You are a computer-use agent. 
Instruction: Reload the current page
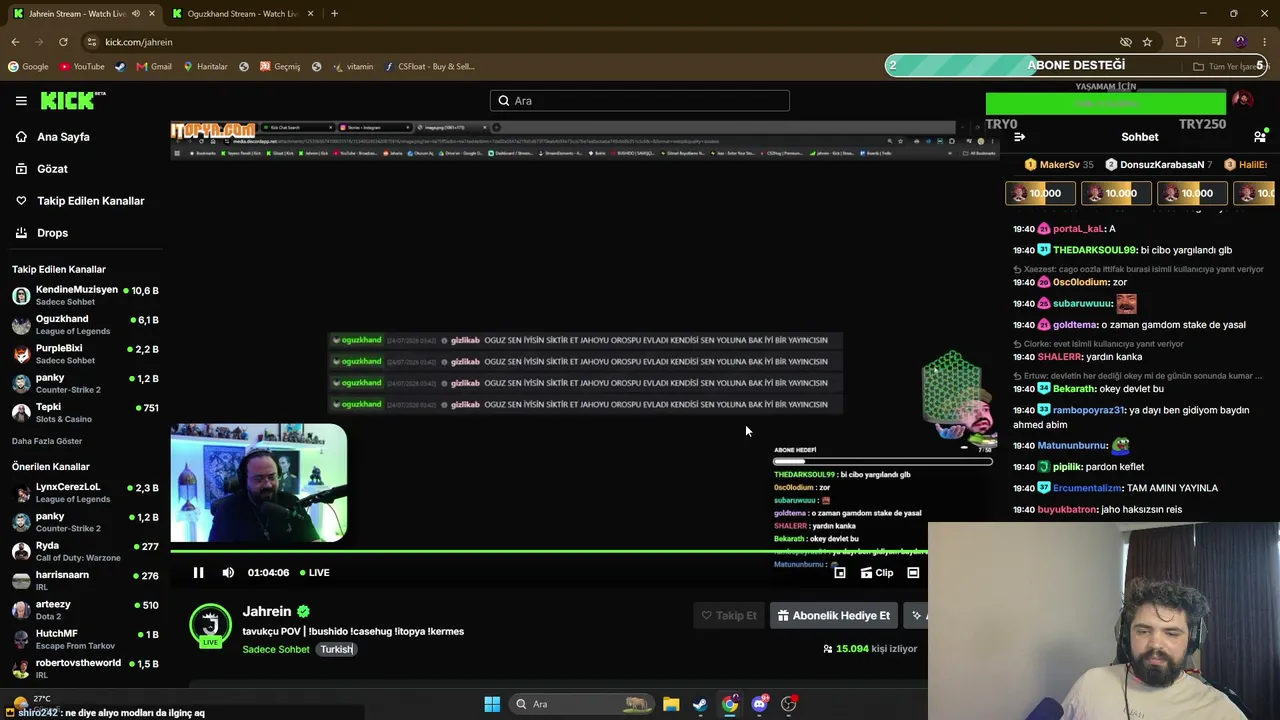63,42
